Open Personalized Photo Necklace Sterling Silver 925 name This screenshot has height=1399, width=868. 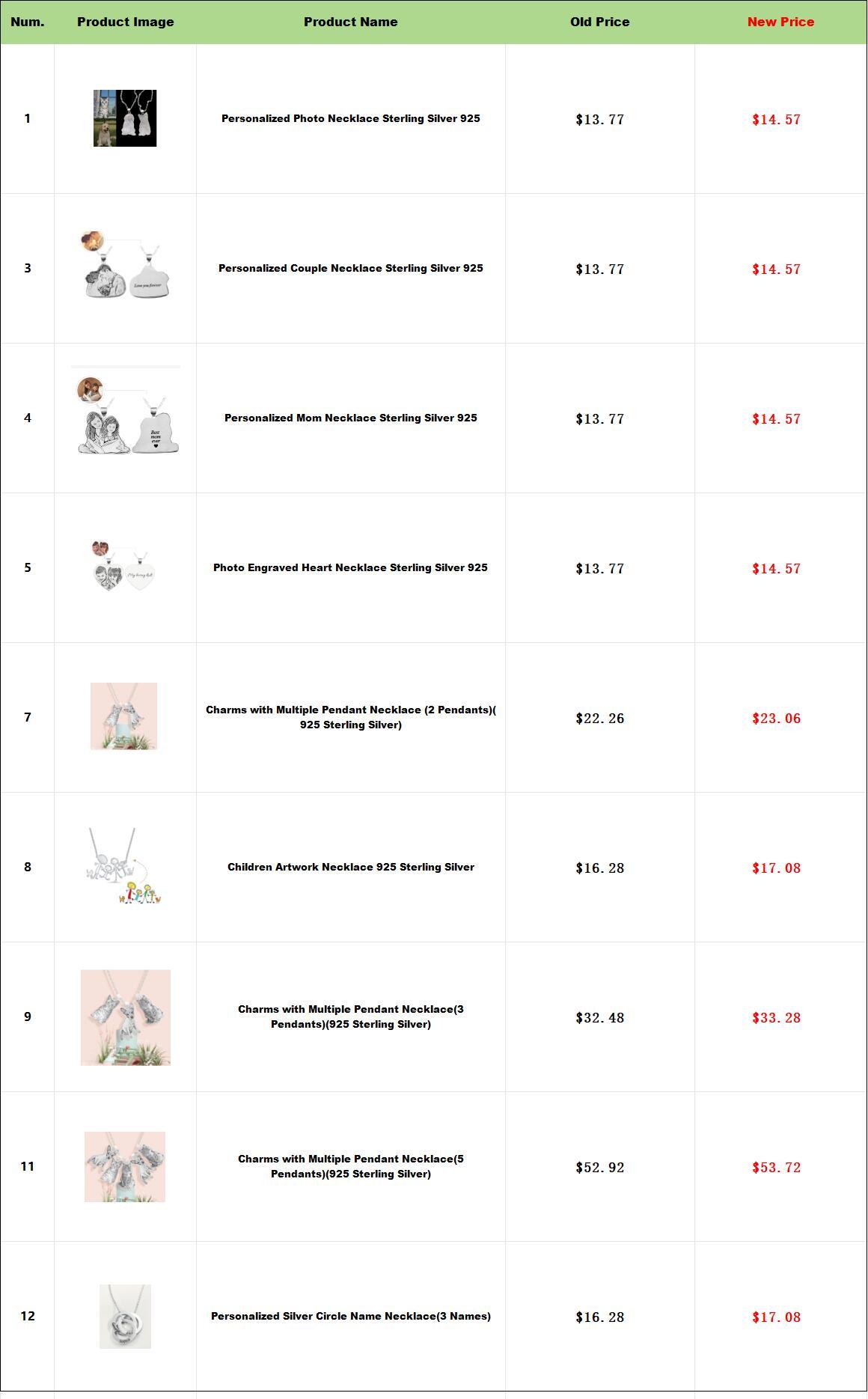350,118
